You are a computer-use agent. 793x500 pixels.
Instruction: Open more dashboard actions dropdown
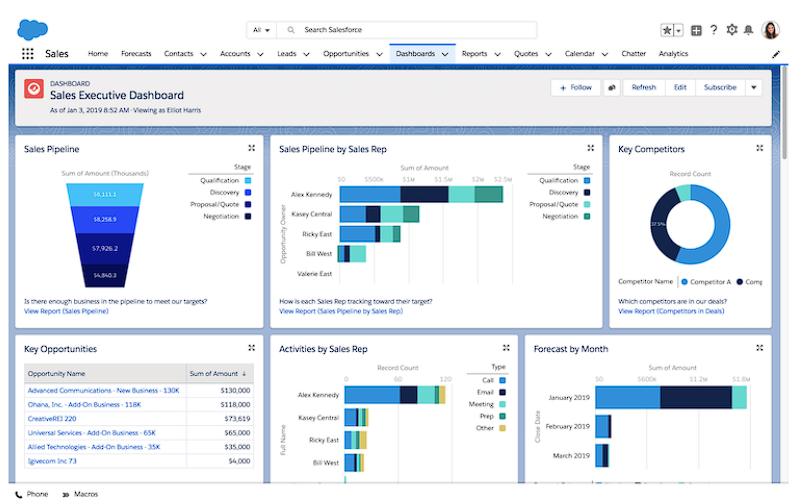(x=754, y=87)
